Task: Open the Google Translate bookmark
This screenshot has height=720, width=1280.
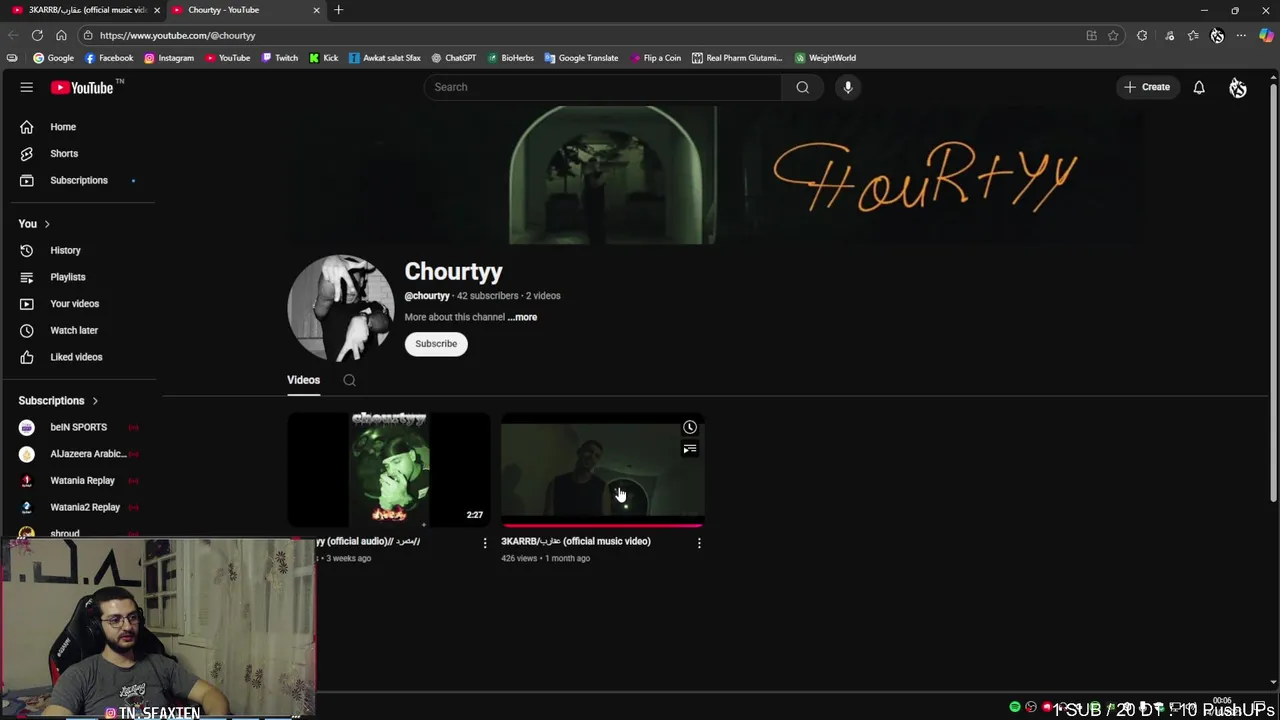Action: 582,58
